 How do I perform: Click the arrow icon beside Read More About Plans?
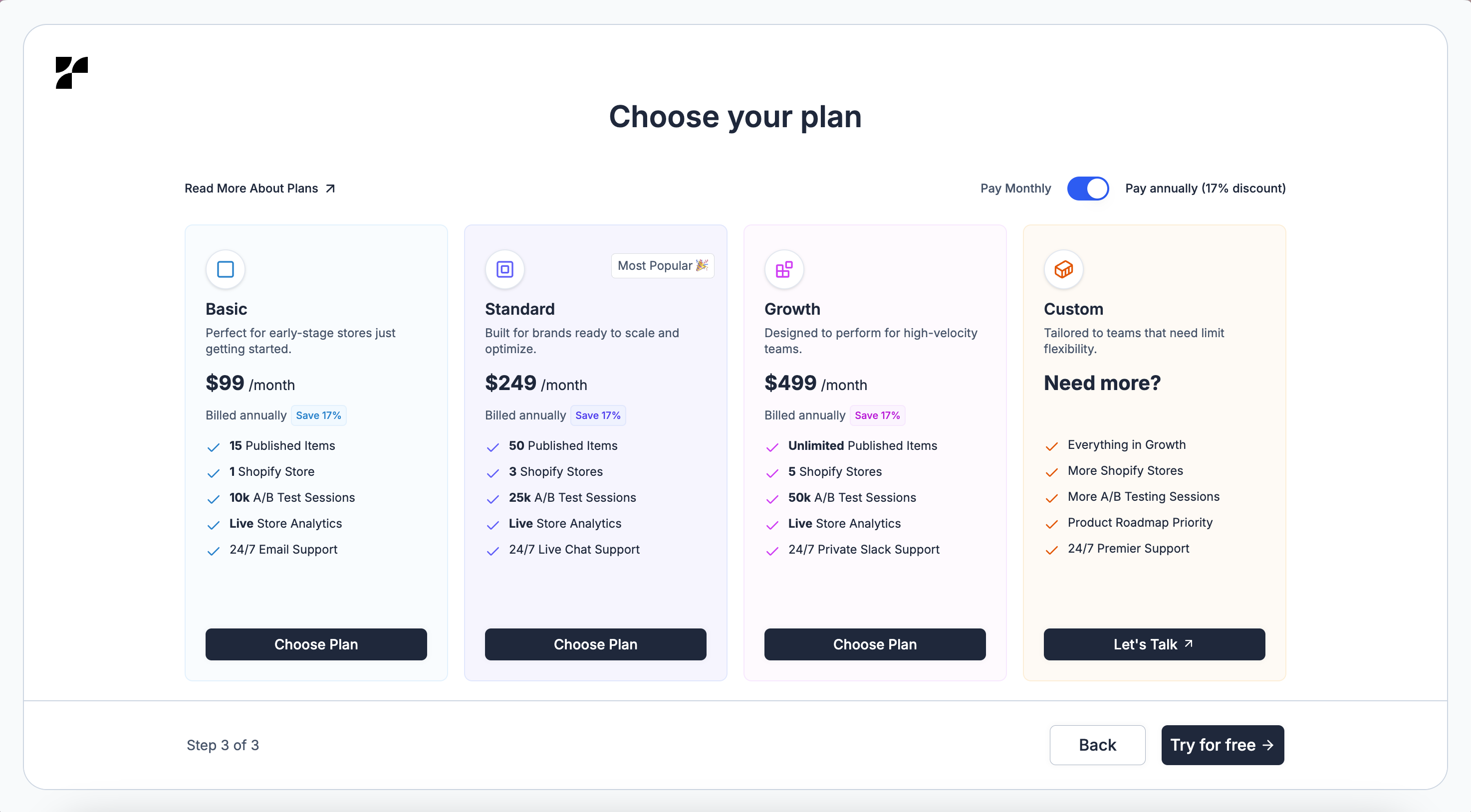331,189
